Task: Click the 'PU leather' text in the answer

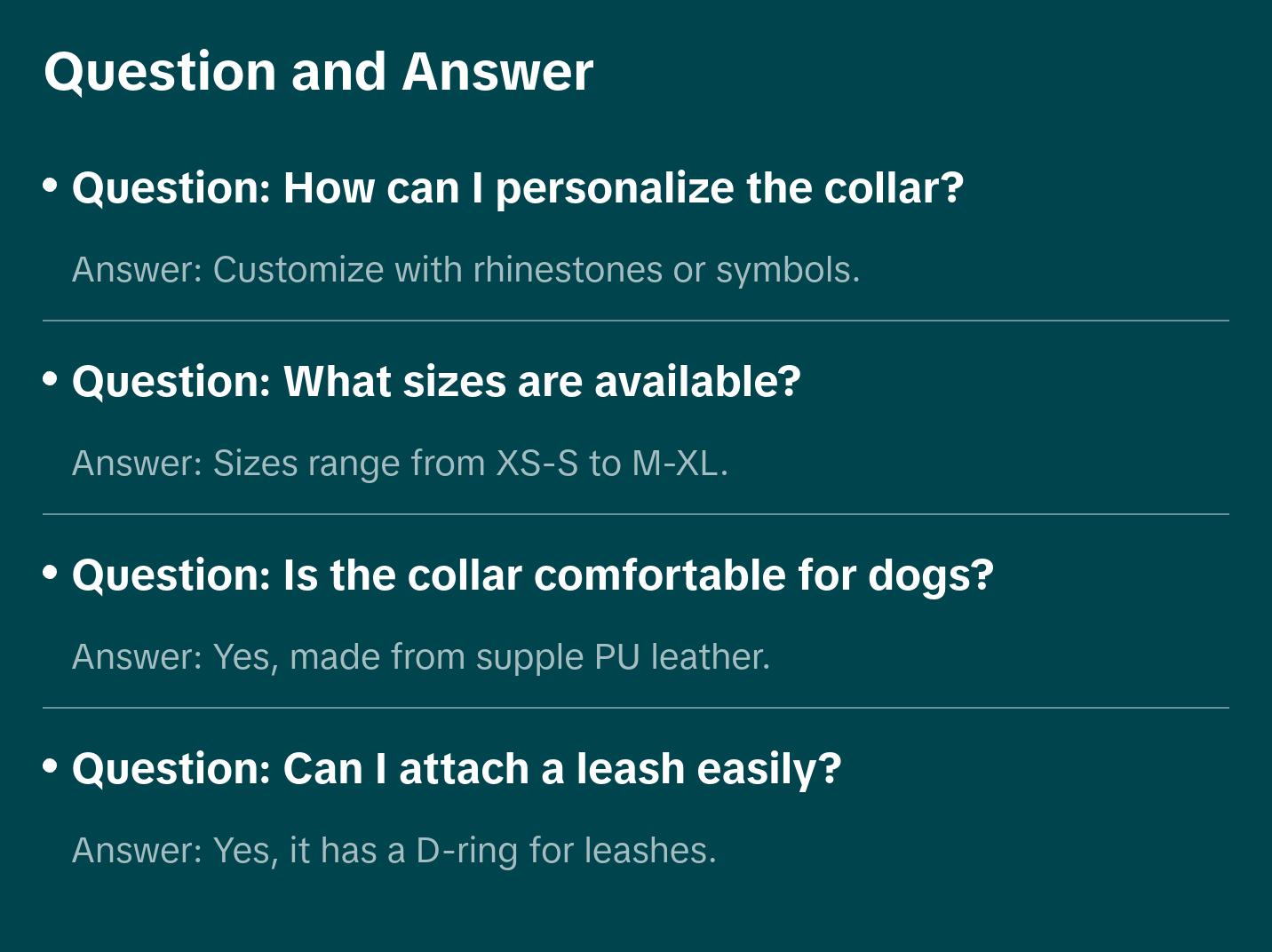Action: pyautogui.click(x=681, y=657)
